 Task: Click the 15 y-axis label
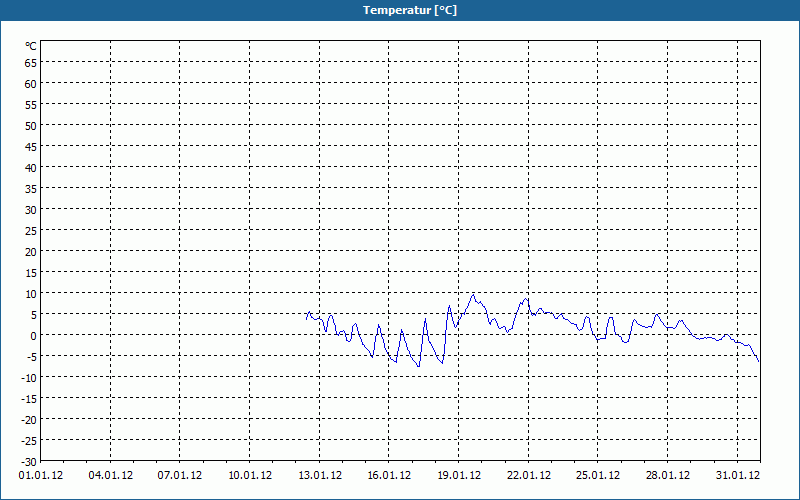(x=31, y=273)
